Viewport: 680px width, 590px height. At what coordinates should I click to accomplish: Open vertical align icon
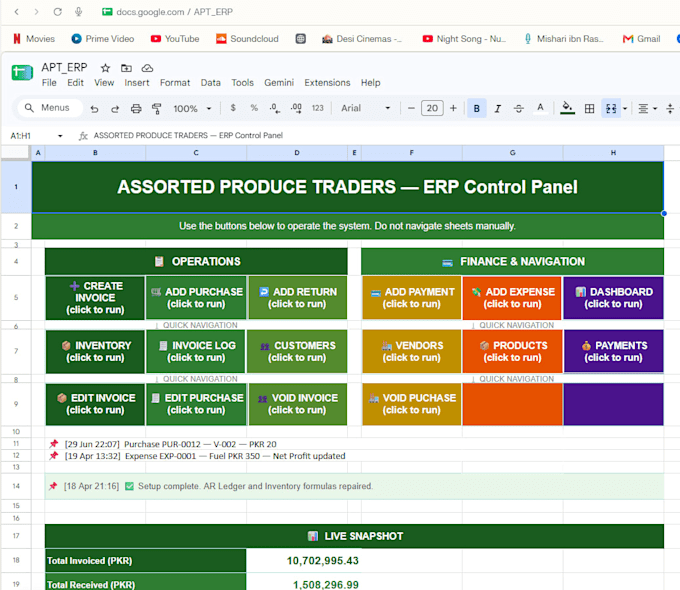[670, 108]
